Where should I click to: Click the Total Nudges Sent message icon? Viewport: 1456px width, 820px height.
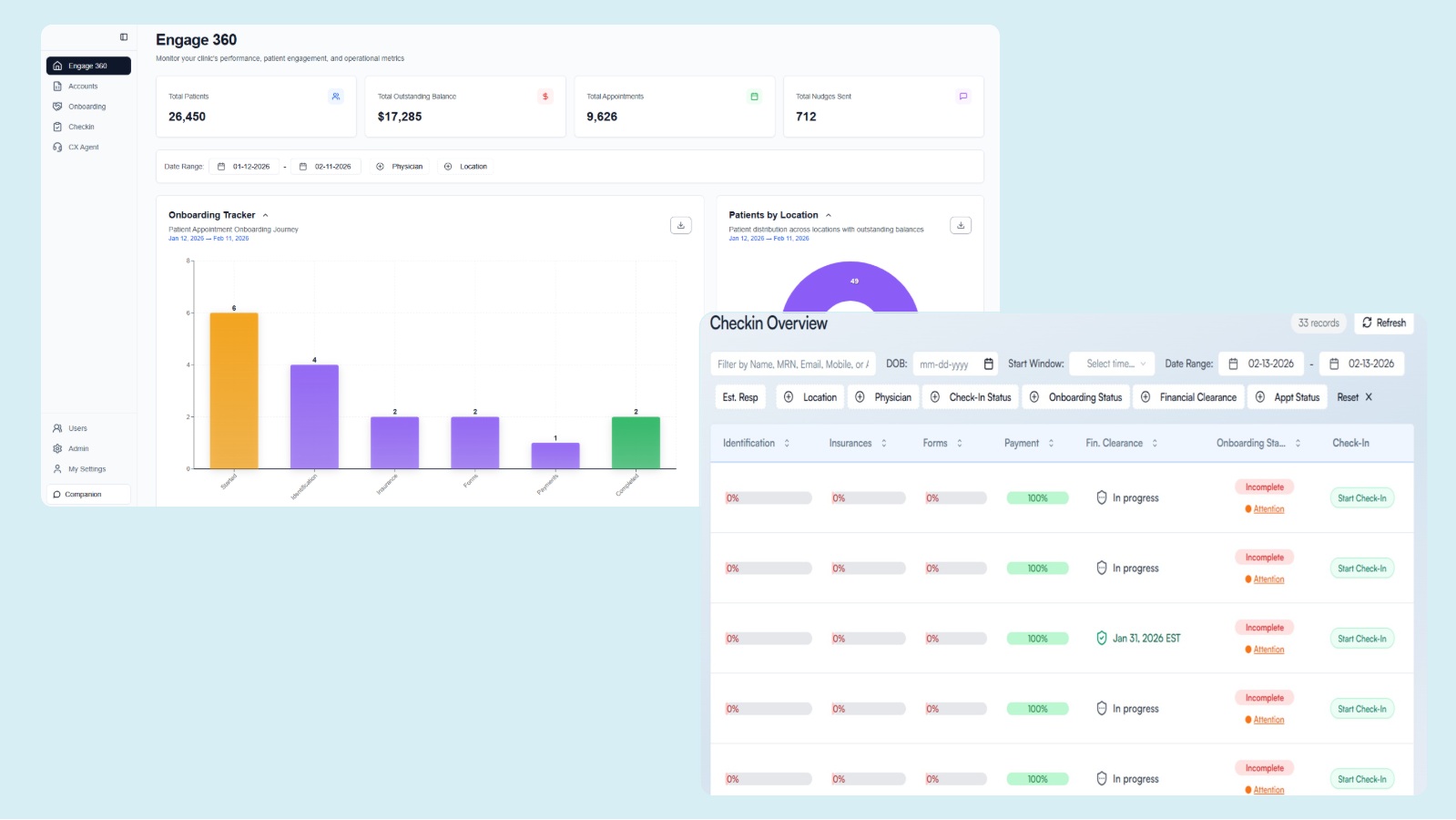[x=962, y=97]
